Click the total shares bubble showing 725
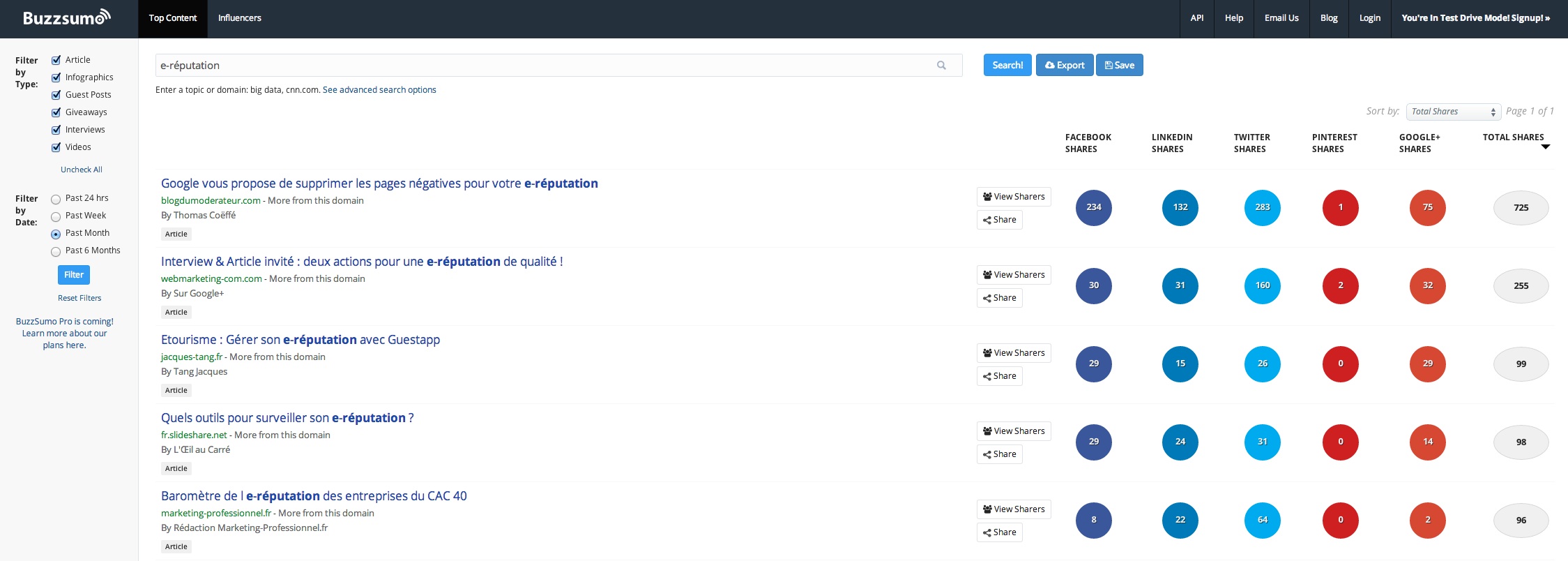Screen dimensions: 1568x561 point(1521,207)
